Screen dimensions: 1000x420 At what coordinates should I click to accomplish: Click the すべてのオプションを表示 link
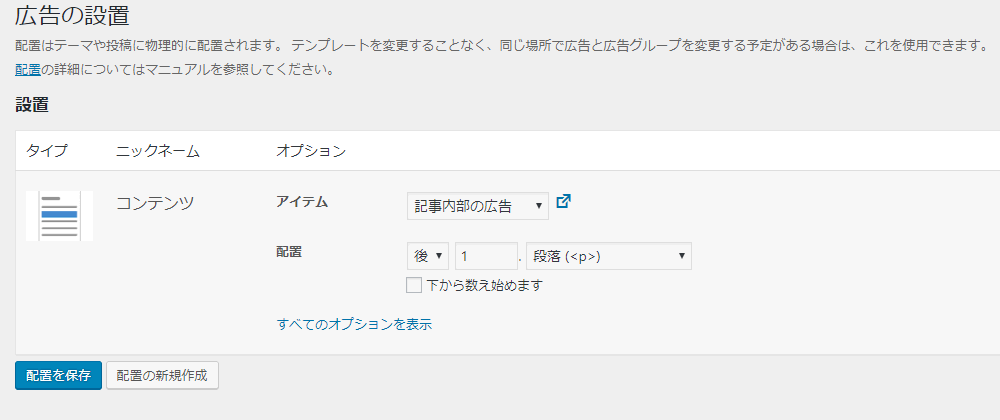(x=354, y=324)
